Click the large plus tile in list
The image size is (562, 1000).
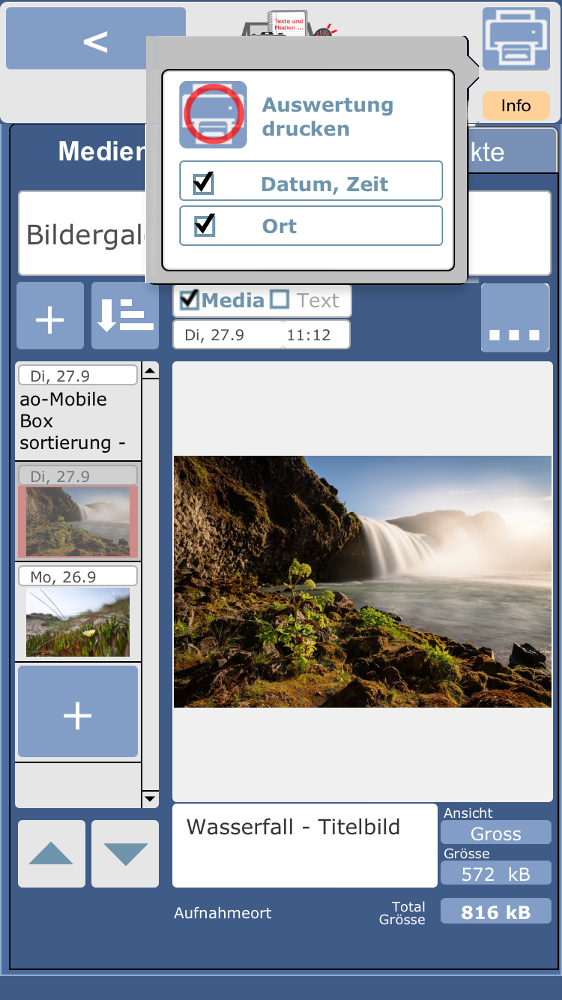pos(78,712)
